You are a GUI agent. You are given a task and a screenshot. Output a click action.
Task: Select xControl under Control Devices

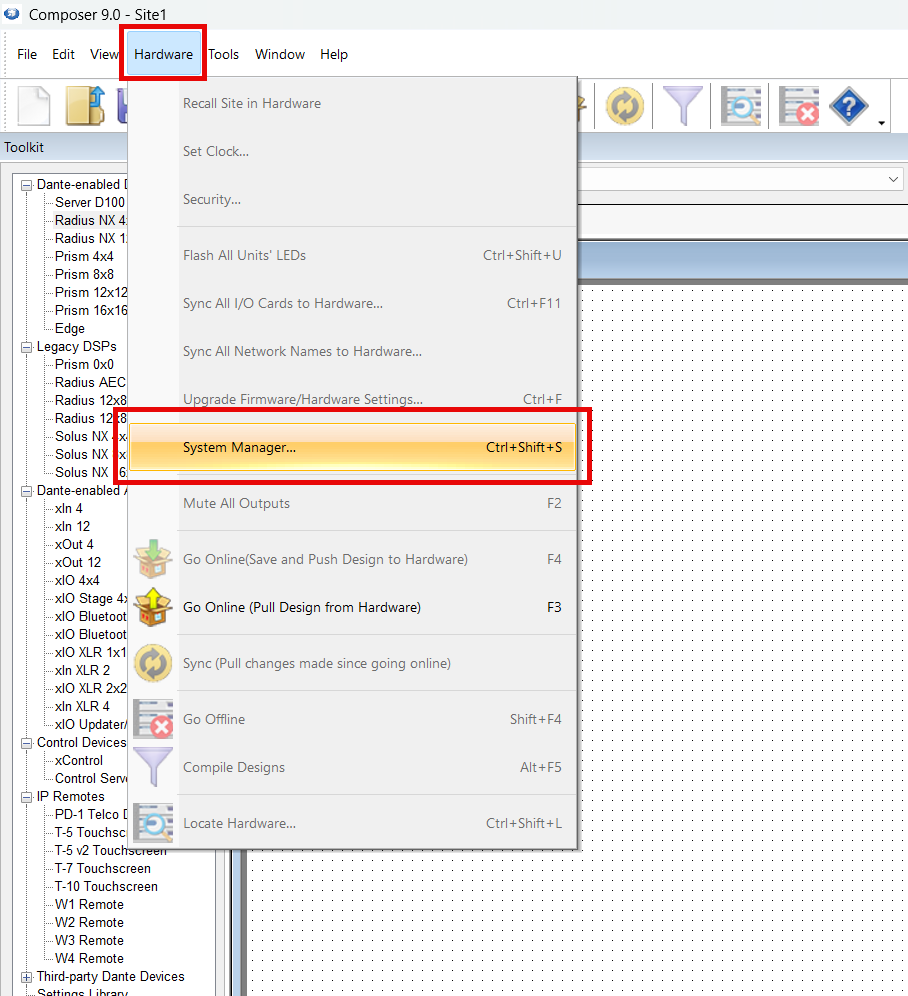[x=79, y=761]
